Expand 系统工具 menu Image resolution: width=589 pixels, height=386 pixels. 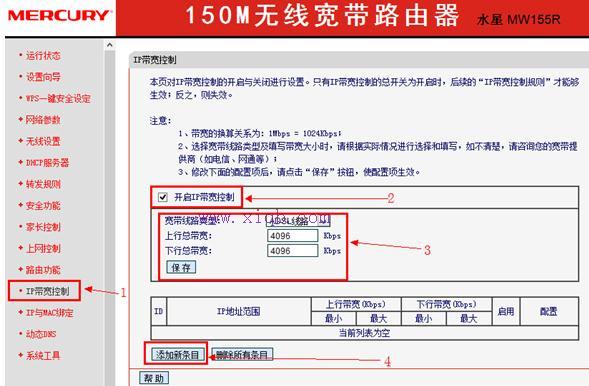(x=43, y=355)
